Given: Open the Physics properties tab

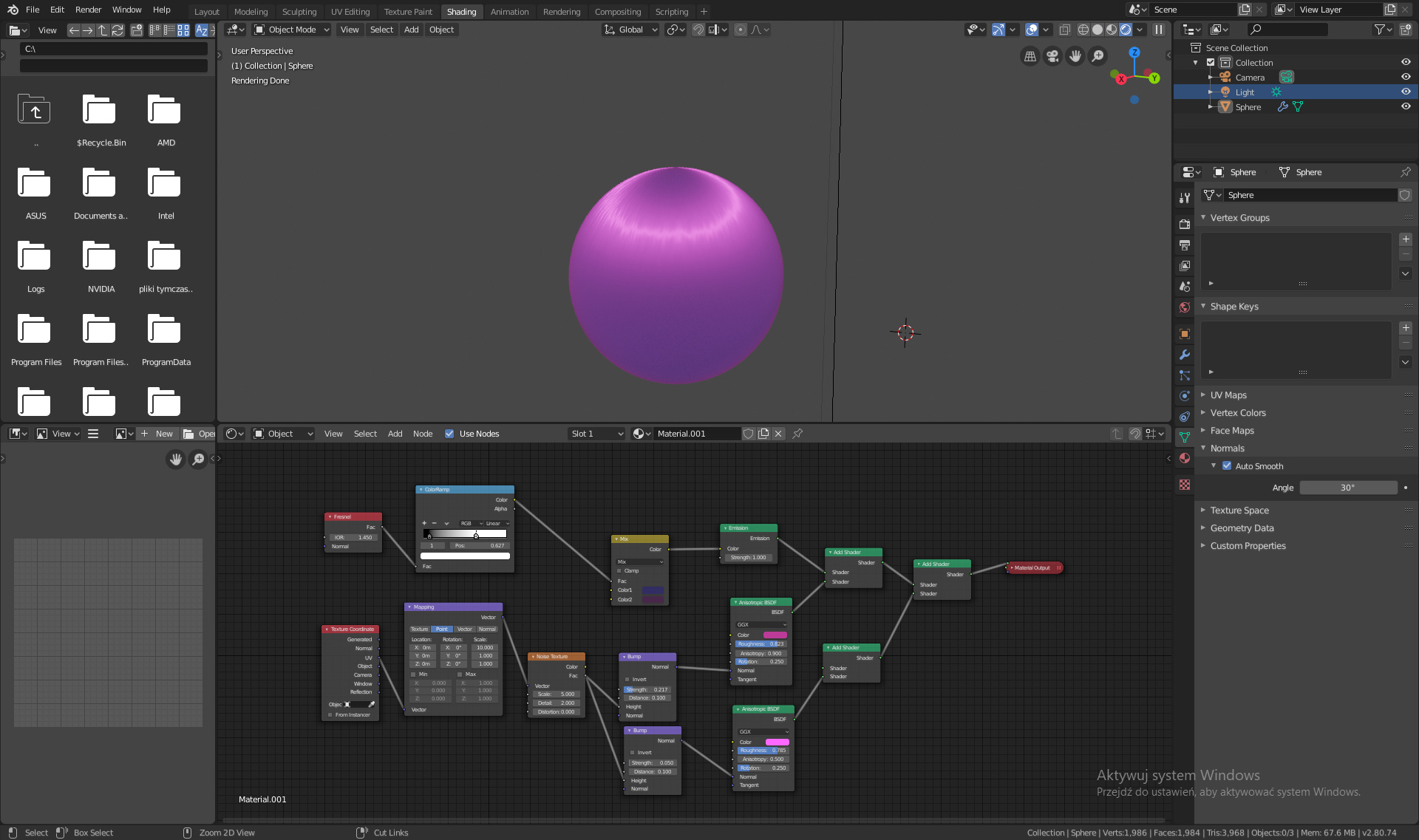Looking at the screenshot, I should [x=1185, y=396].
